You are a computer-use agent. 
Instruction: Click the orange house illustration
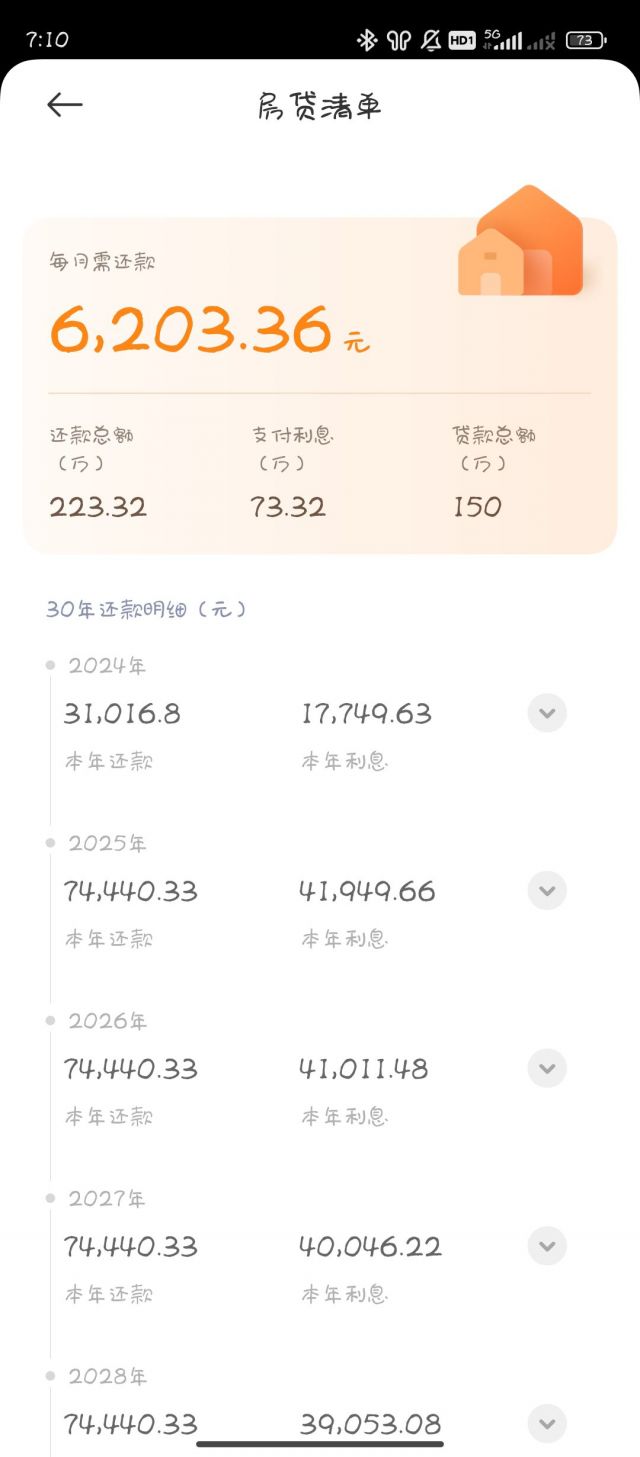pos(522,243)
